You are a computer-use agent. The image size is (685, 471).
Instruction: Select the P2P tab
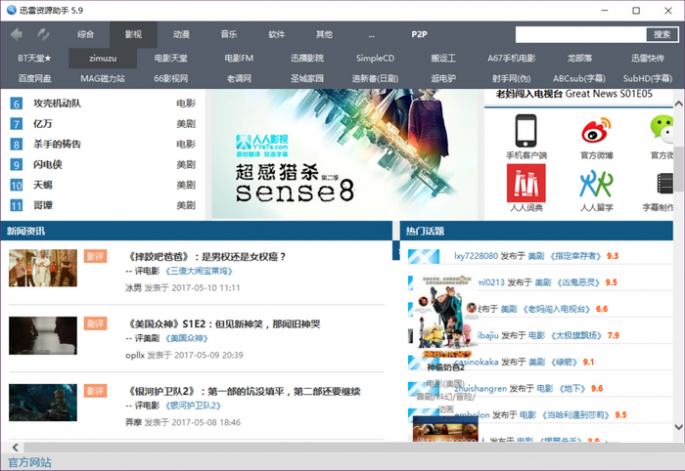[x=419, y=34]
